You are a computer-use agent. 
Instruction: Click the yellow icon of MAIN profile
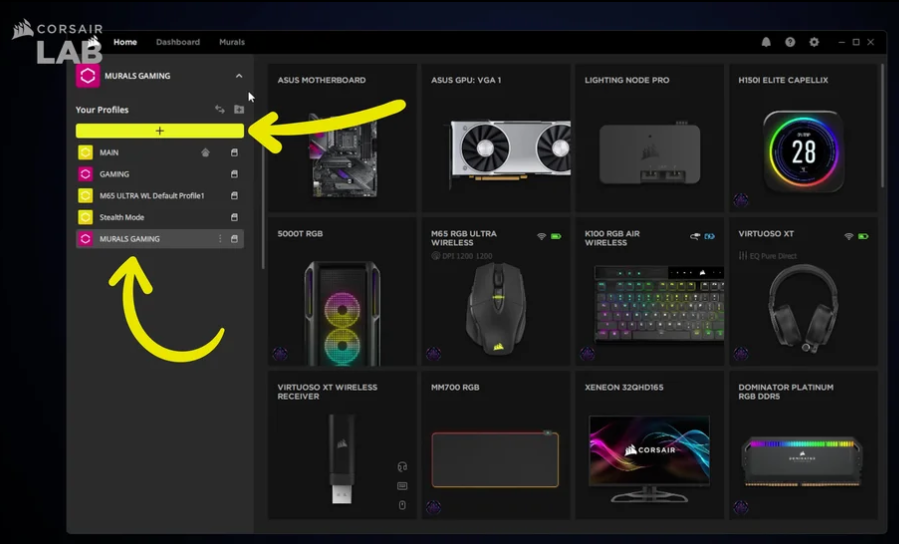[x=85, y=152]
